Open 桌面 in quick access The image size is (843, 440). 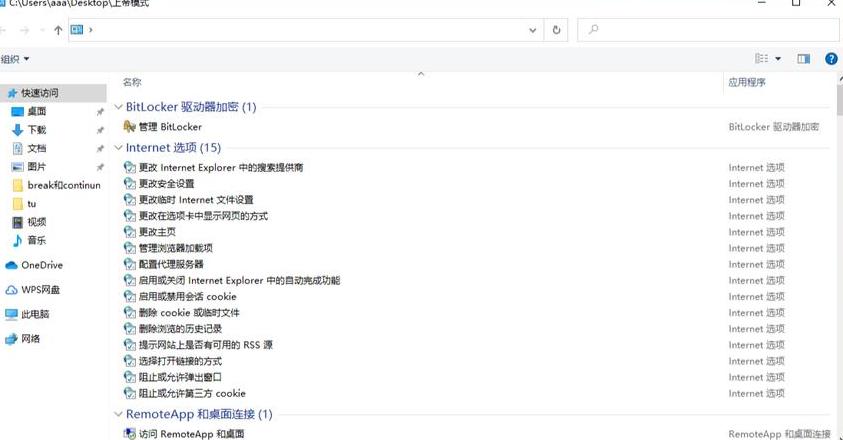[x=37, y=111]
